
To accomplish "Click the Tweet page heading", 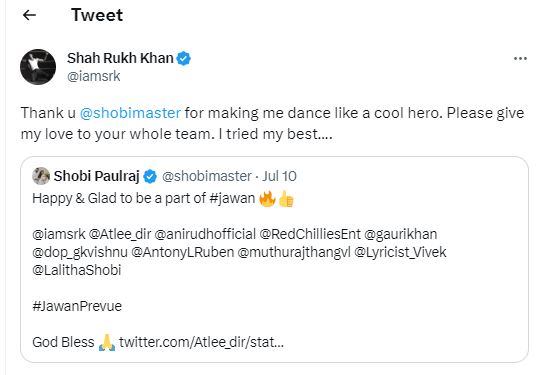I will pyautogui.click(x=97, y=15).
